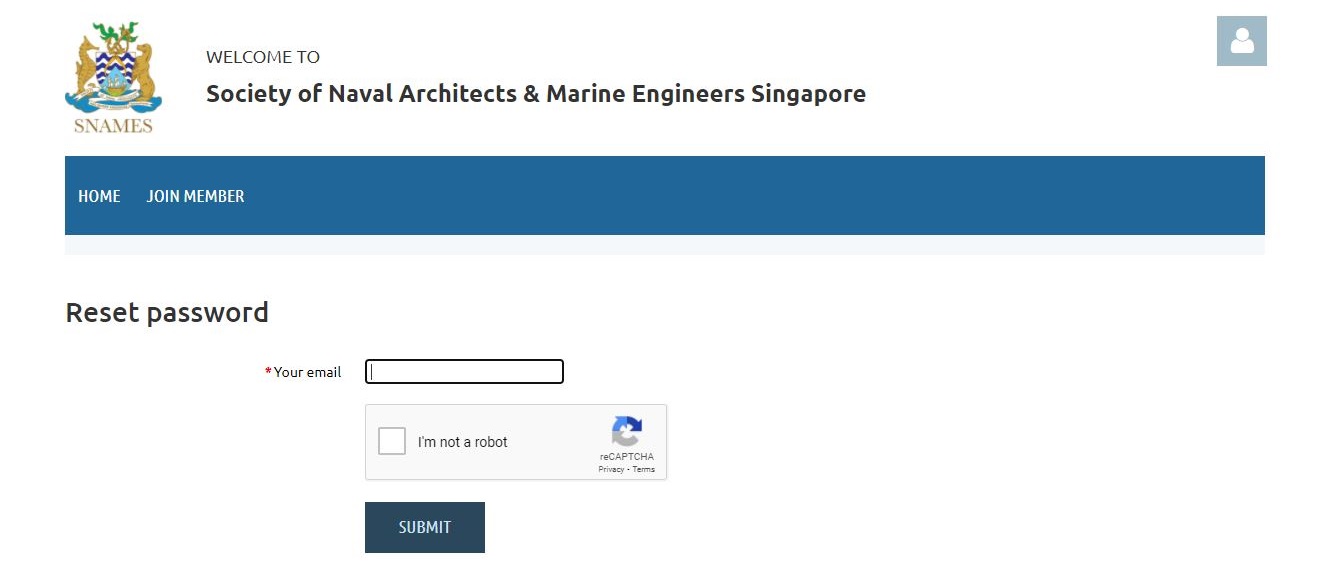Click the SUBMIT button
1330x582 pixels.
[425, 527]
